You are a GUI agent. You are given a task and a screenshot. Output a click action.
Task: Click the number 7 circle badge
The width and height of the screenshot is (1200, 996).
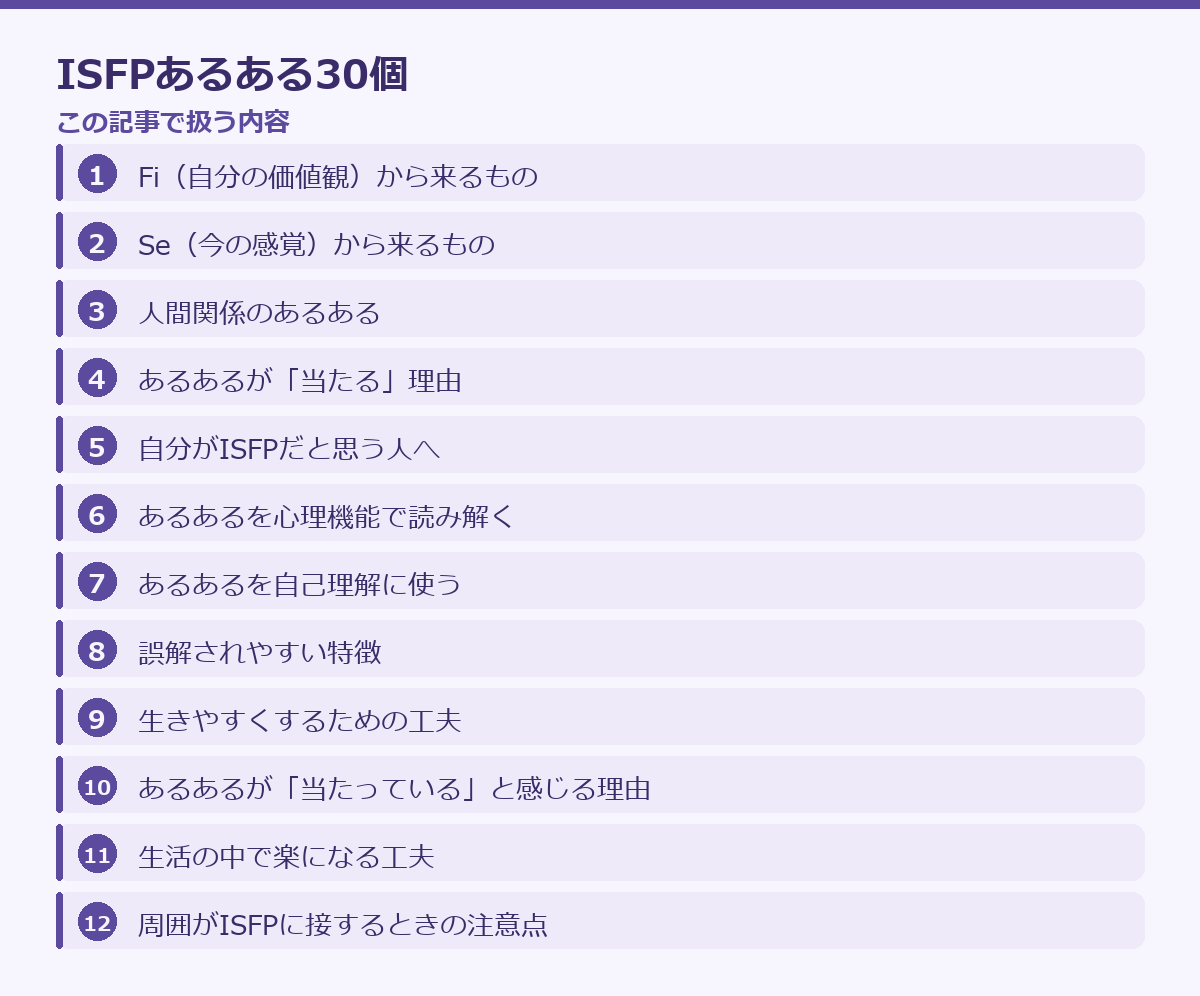click(97, 583)
